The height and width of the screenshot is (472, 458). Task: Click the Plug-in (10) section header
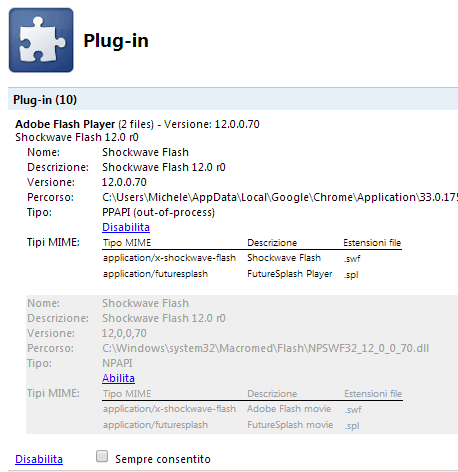point(233,99)
